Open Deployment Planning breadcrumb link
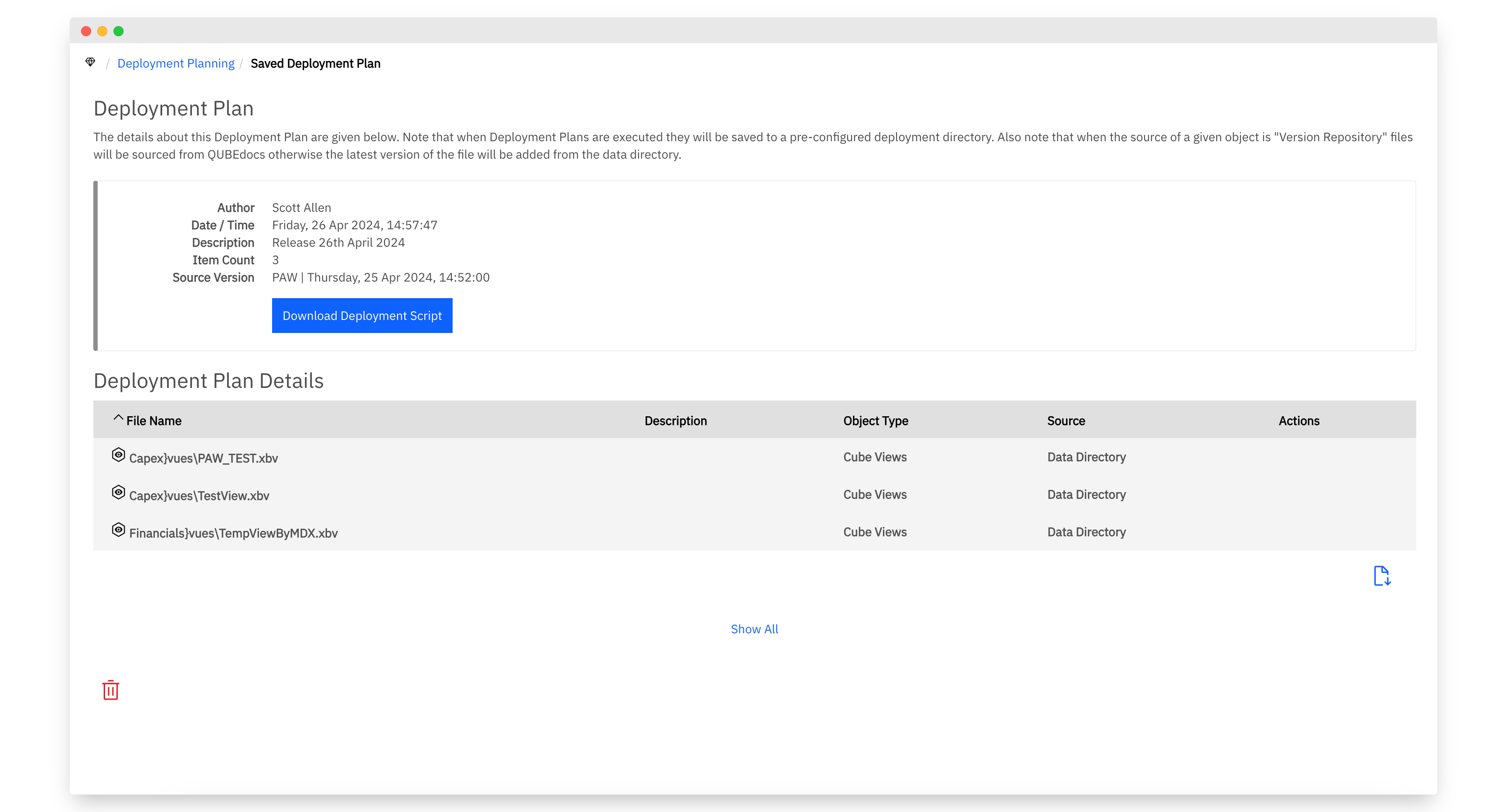 tap(175, 63)
